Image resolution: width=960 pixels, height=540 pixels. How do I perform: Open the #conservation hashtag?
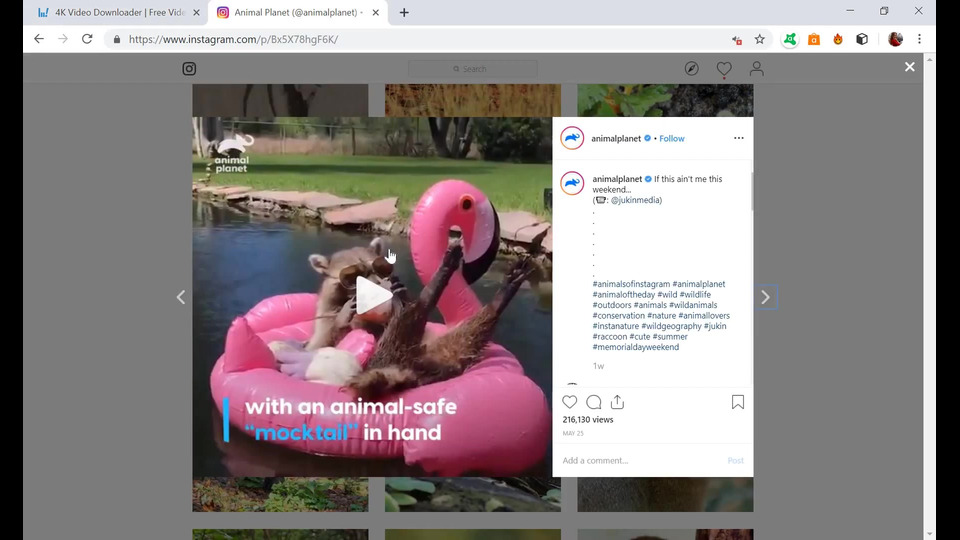pos(618,316)
